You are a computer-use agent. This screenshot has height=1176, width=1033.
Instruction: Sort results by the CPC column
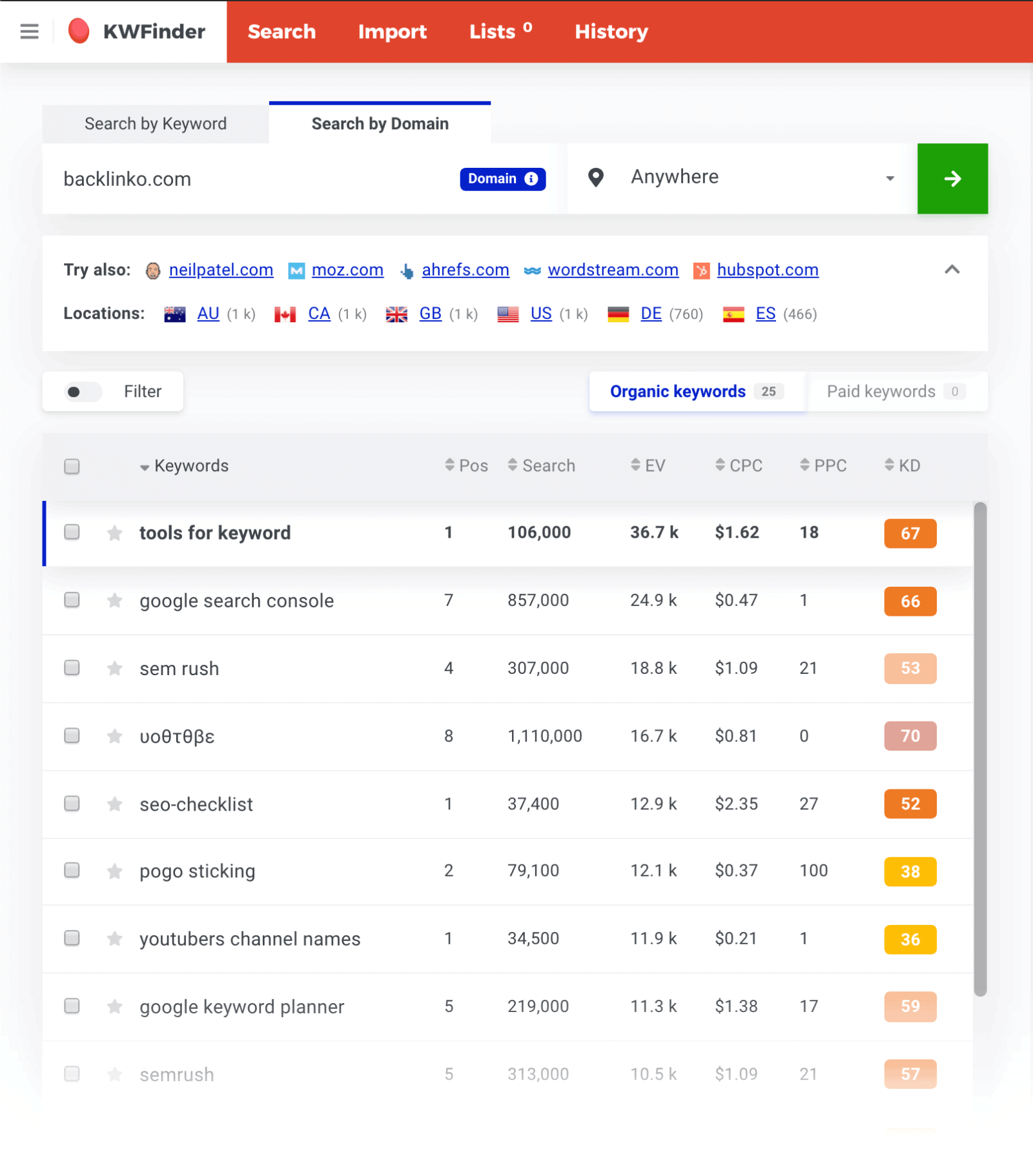pos(738,465)
